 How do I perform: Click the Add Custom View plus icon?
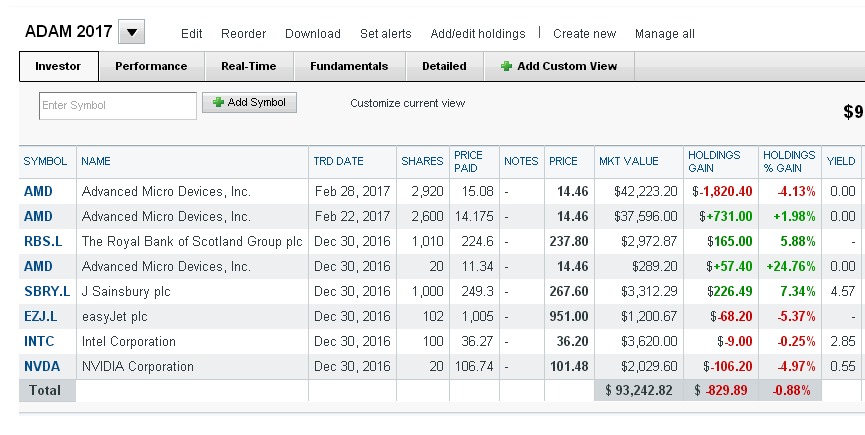(506, 66)
